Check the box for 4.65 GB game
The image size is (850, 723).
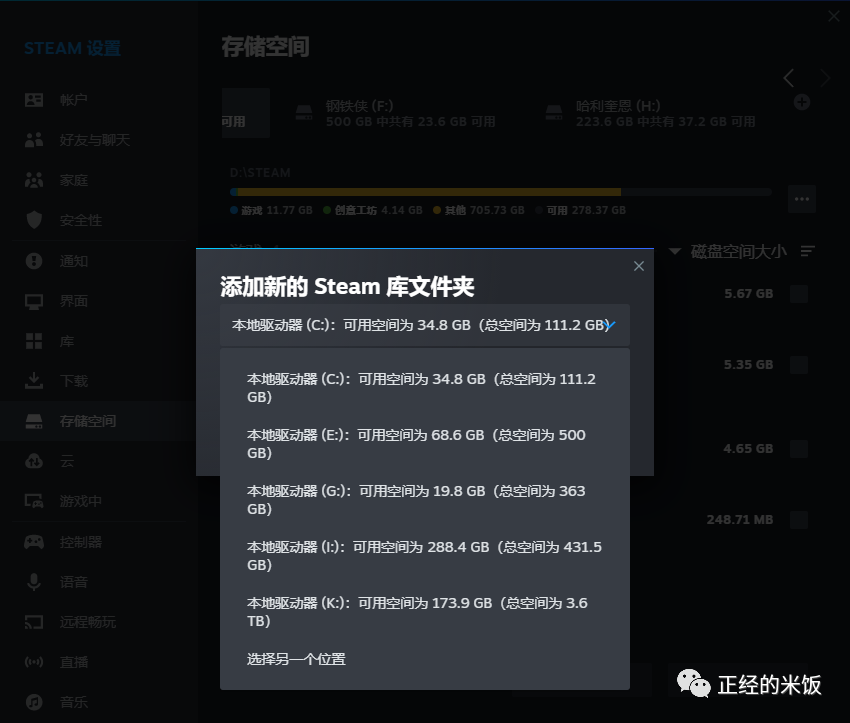(x=799, y=449)
